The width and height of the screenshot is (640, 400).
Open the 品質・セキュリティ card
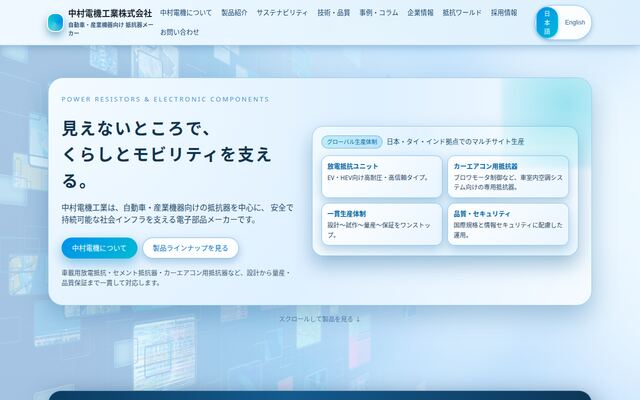(508, 224)
